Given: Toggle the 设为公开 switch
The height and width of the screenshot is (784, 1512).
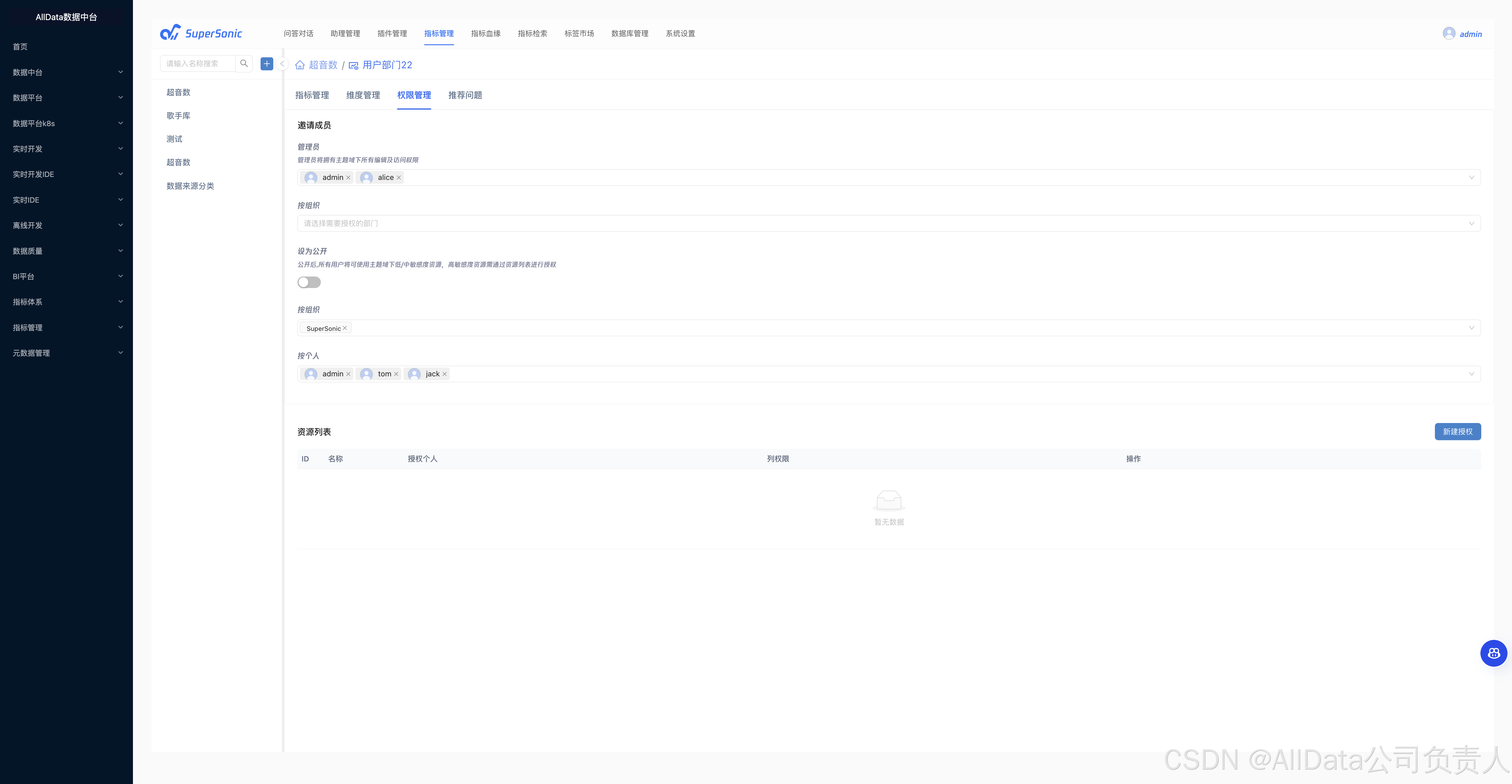Looking at the screenshot, I should point(309,282).
